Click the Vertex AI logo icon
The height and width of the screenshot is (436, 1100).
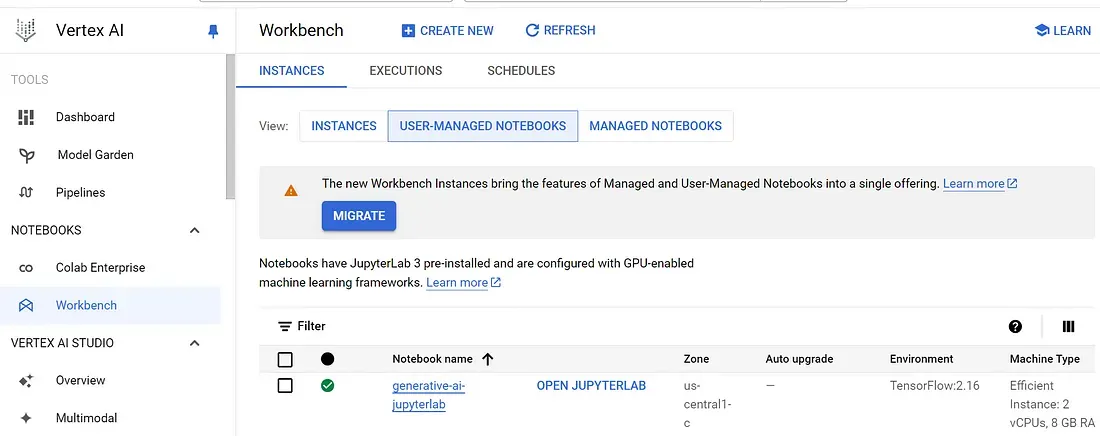tap(26, 30)
